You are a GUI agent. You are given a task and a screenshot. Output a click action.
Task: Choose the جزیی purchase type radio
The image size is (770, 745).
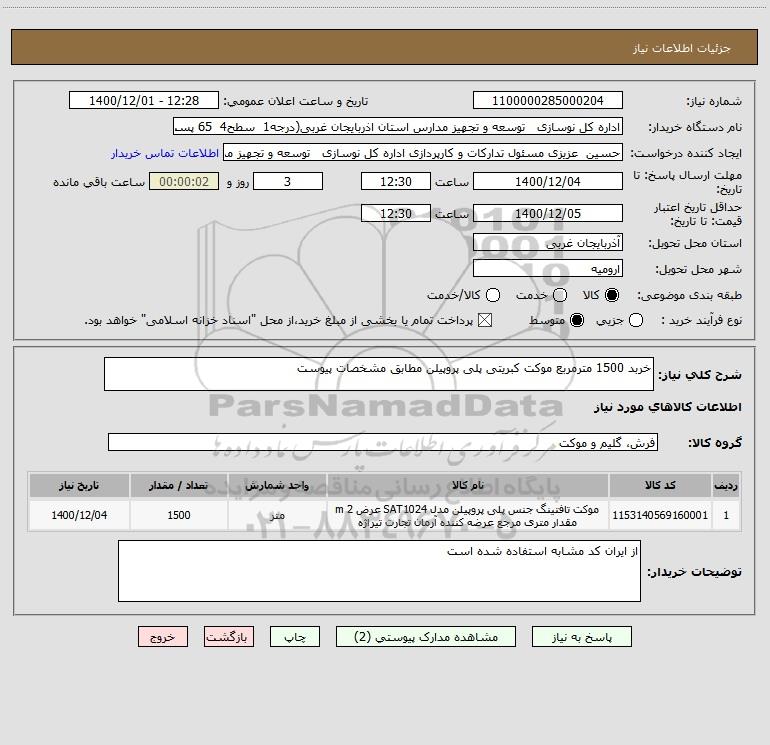point(636,320)
